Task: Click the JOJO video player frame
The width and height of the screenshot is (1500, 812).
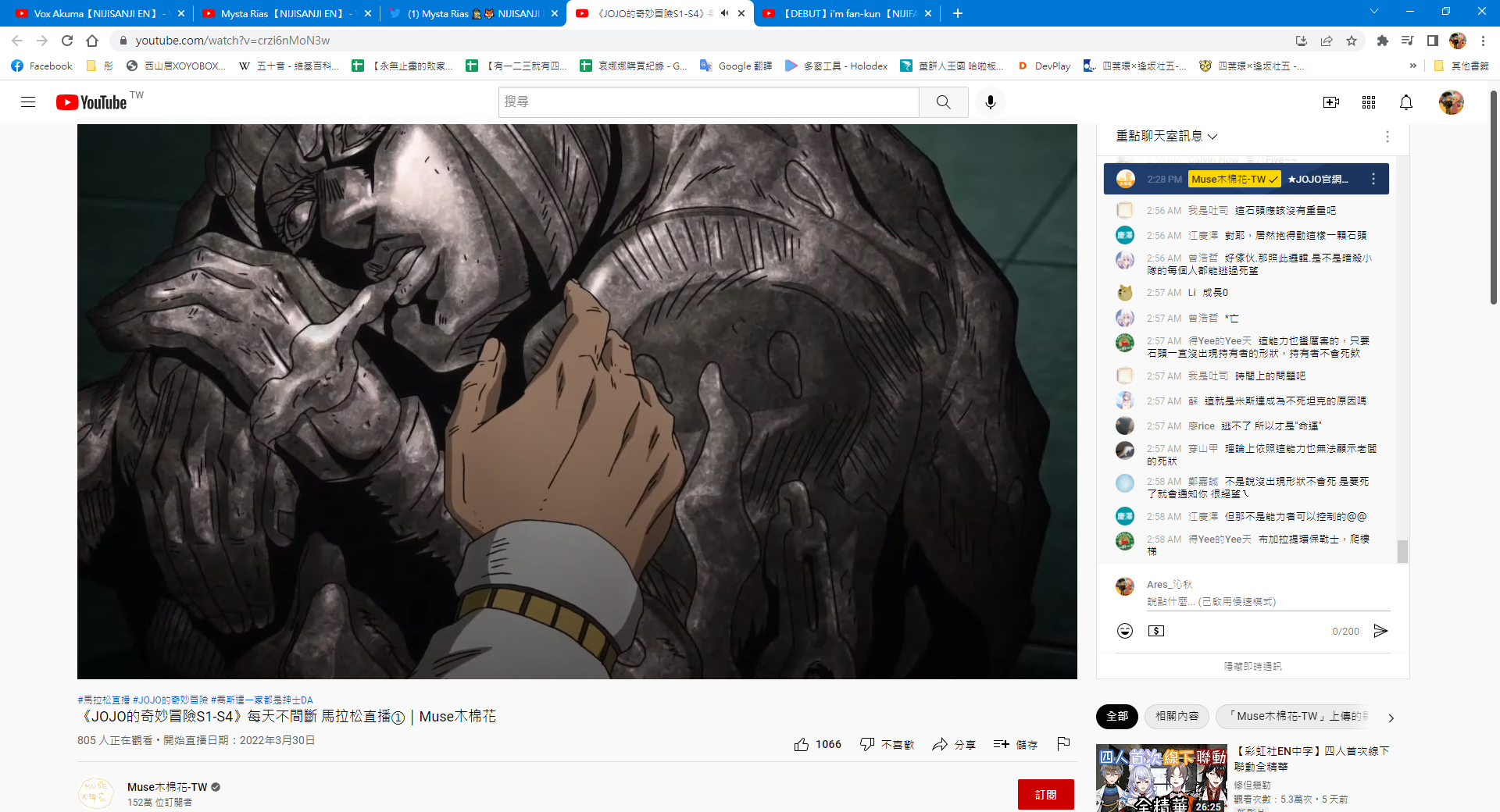Action: (x=577, y=401)
